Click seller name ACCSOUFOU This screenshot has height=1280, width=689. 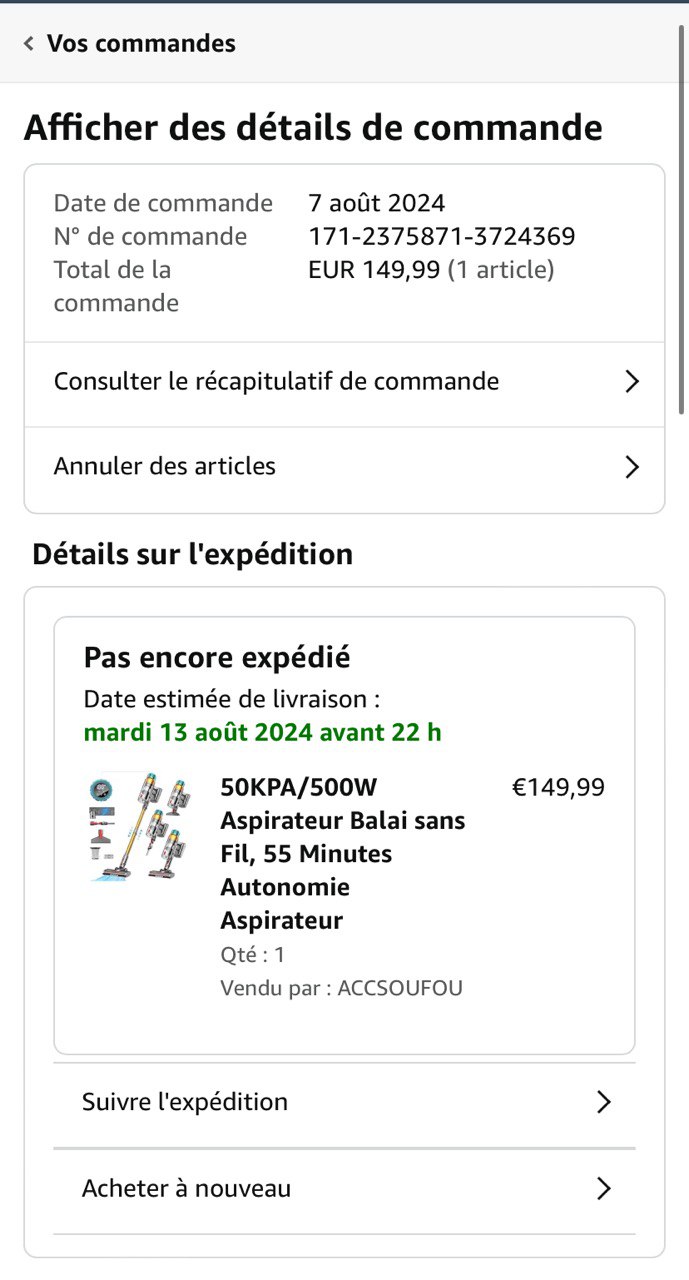pyautogui.click(x=400, y=989)
